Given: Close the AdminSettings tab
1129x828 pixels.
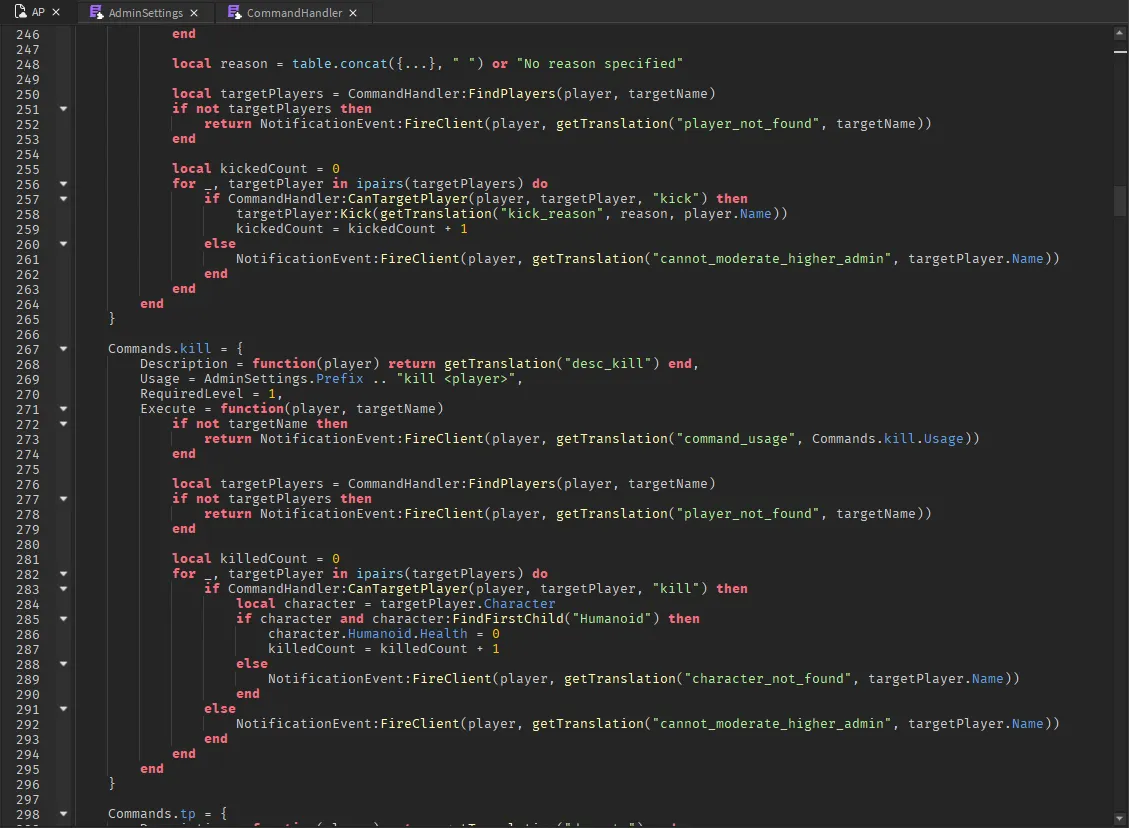Looking at the screenshot, I should (194, 13).
